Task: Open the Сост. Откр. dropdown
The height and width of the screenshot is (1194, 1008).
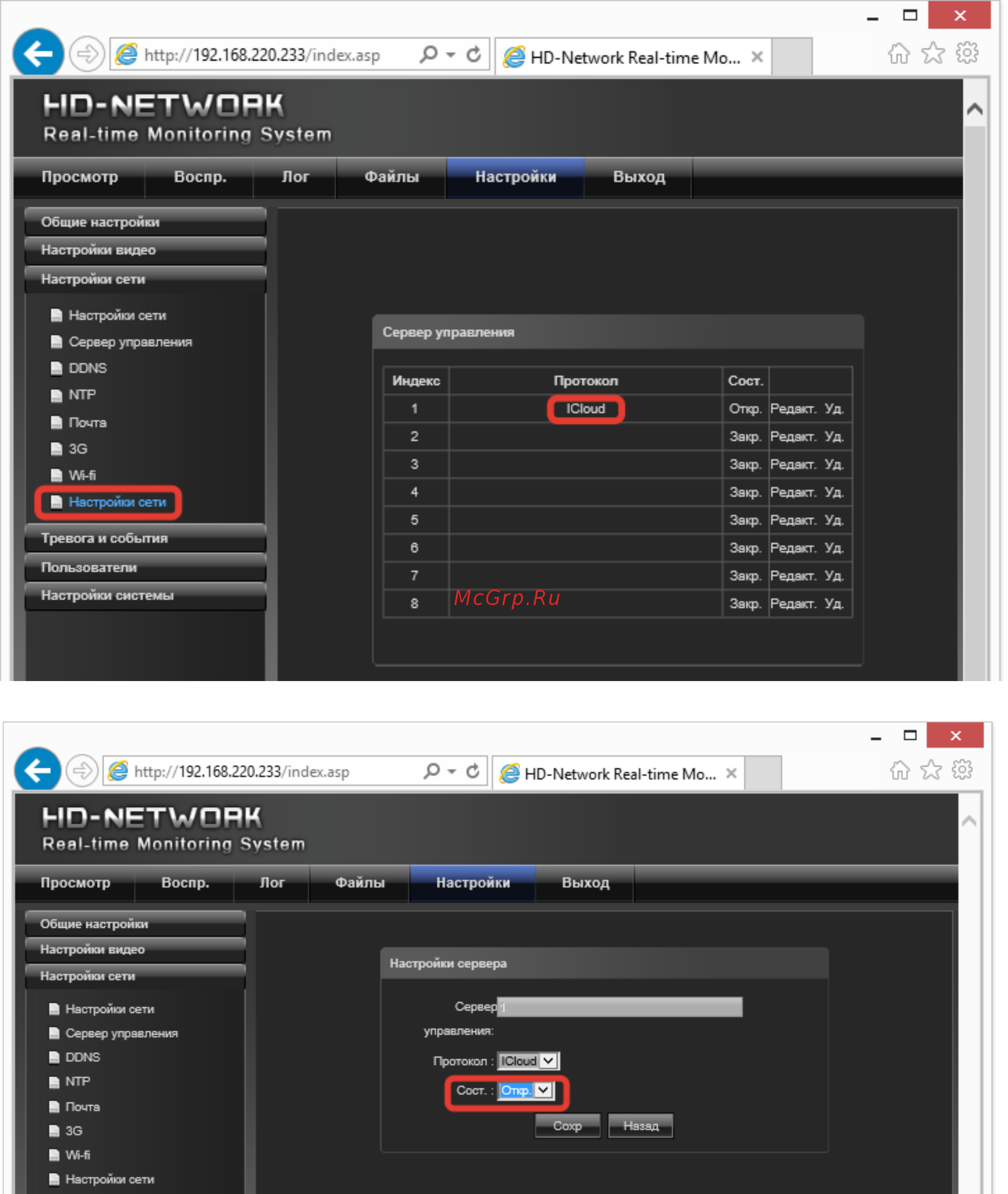Action: [526, 1090]
